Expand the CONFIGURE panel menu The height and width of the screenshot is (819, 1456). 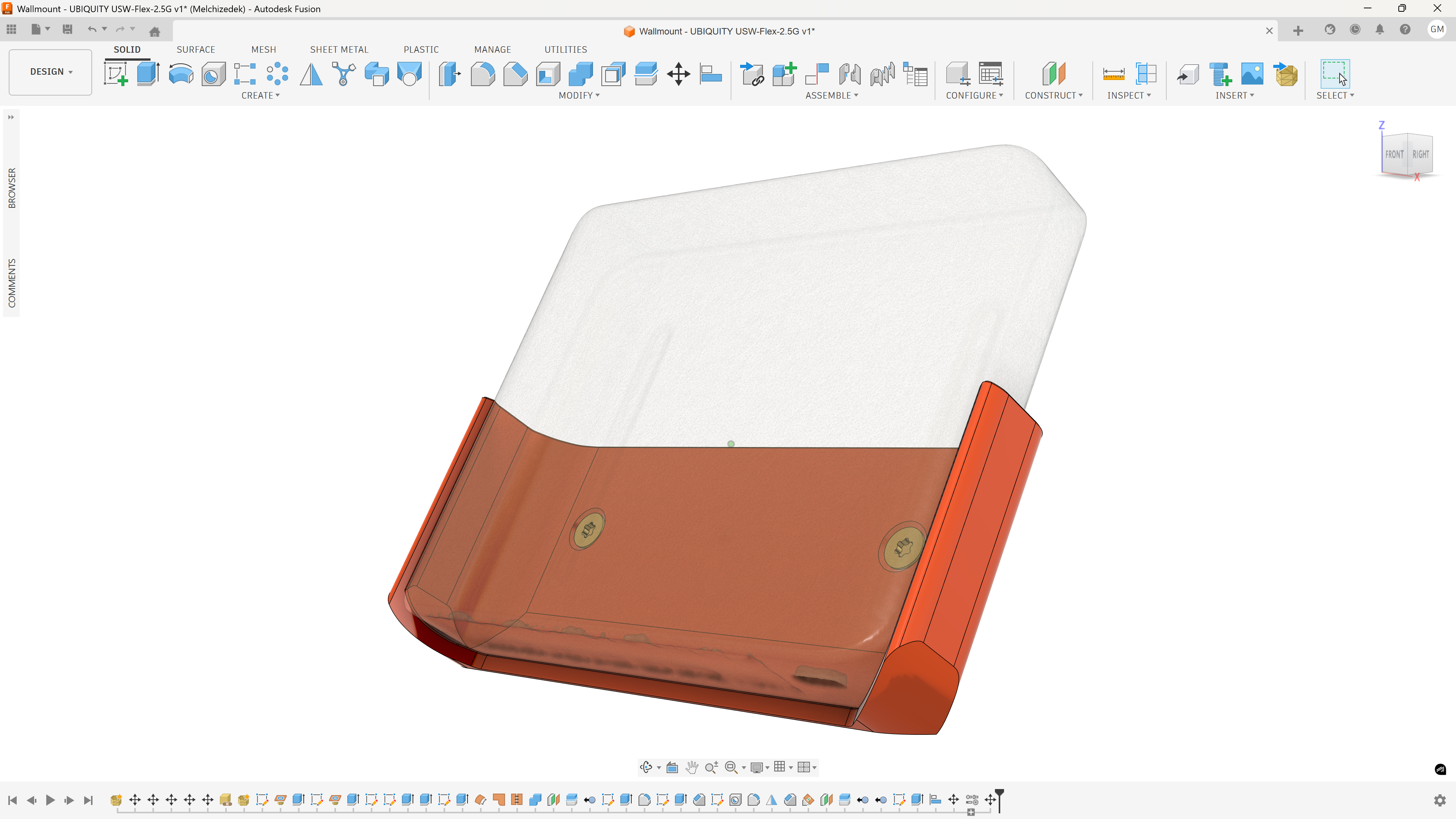coord(975,96)
